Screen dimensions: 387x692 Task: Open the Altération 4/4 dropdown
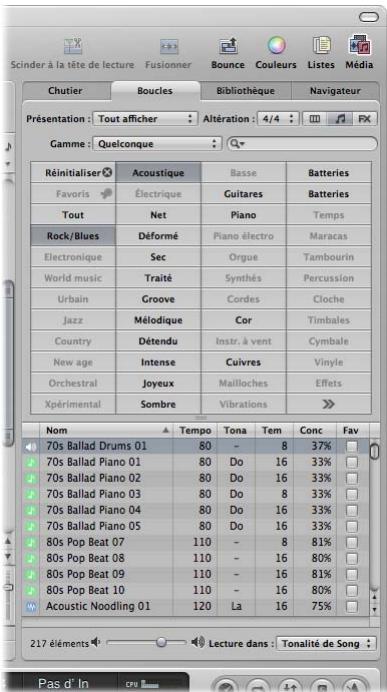[x=278, y=119]
